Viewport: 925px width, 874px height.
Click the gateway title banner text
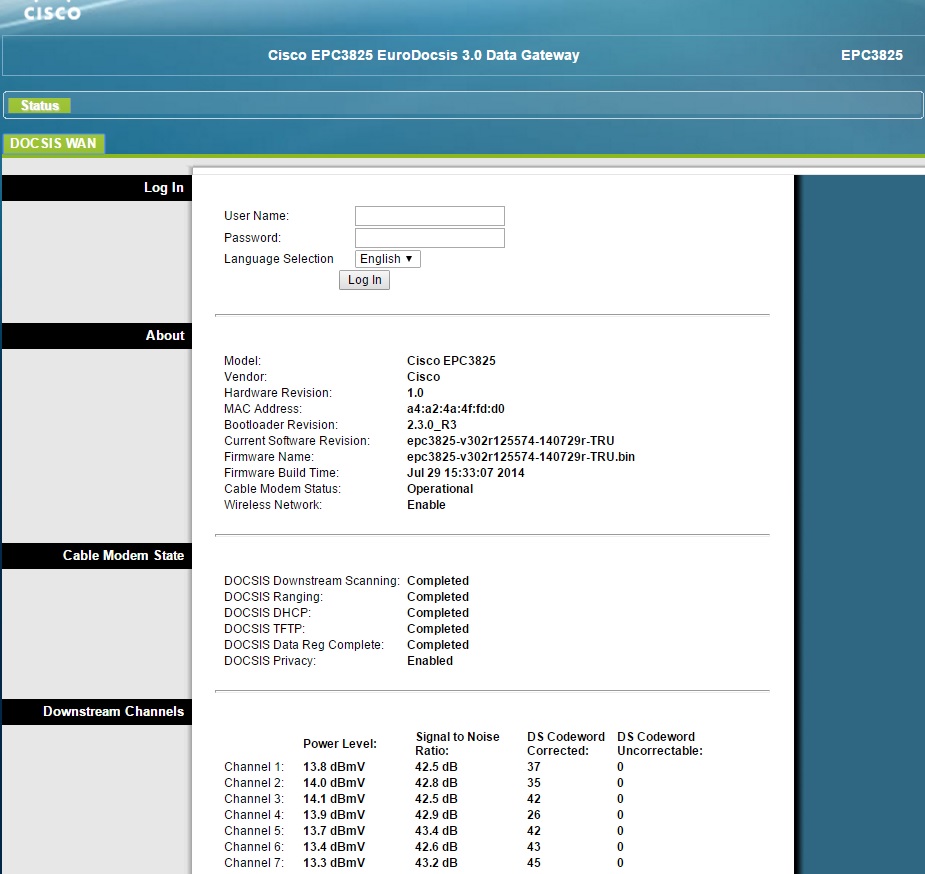[x=424, y=55]
